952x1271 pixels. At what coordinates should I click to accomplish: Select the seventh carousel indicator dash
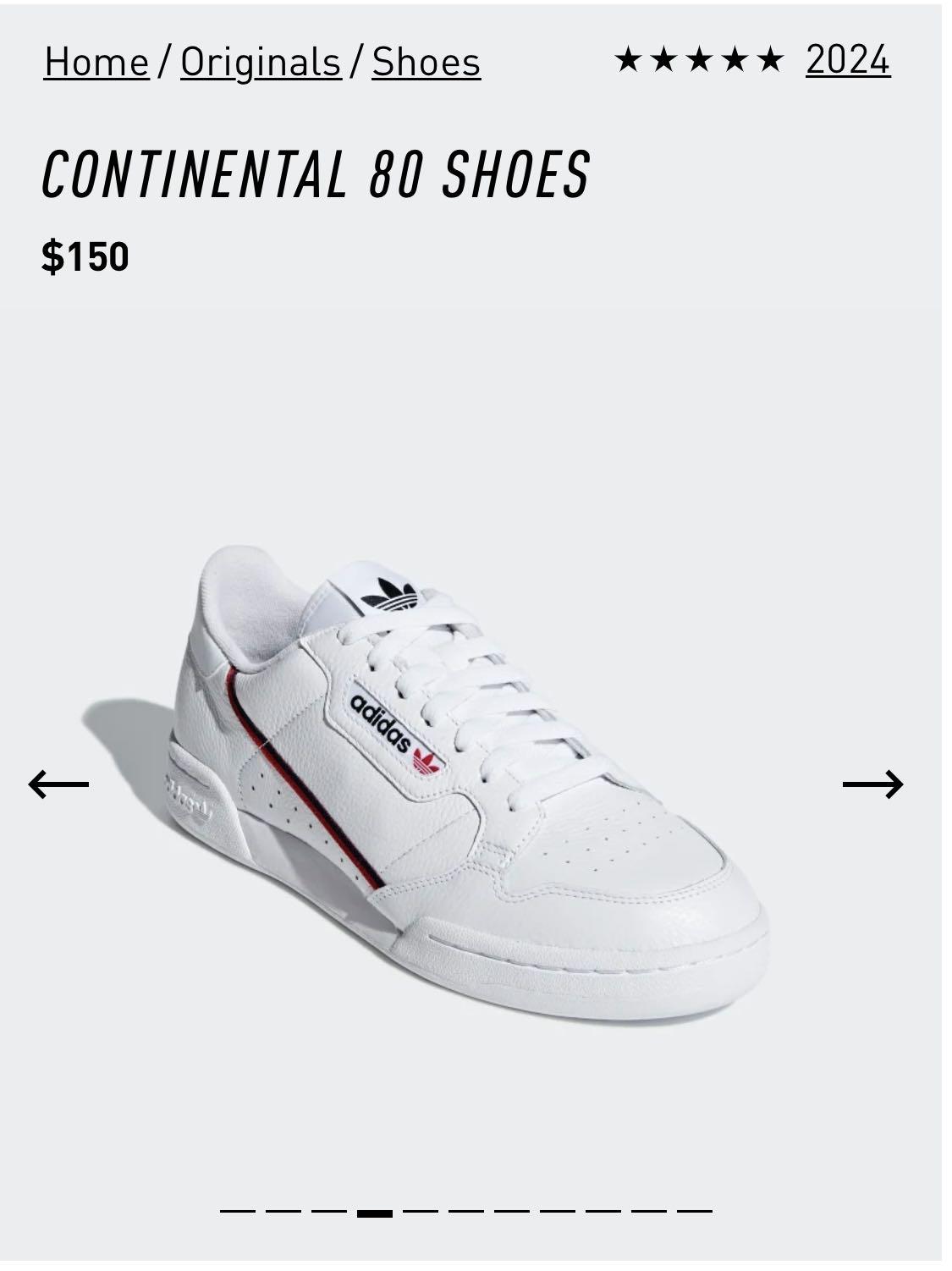pos(512,1212)
